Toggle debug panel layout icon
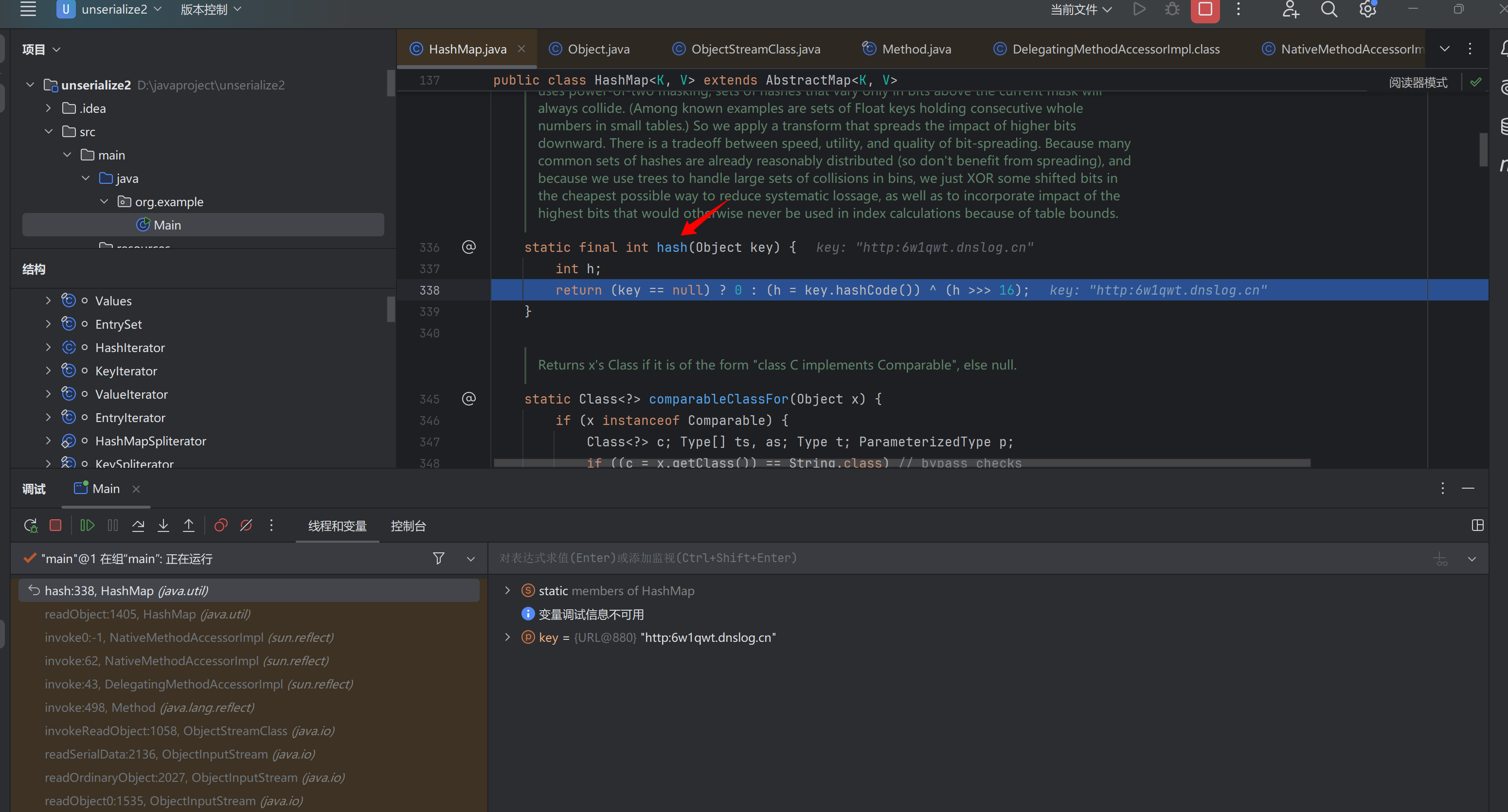1508x812 pixels. point(1477,525)
